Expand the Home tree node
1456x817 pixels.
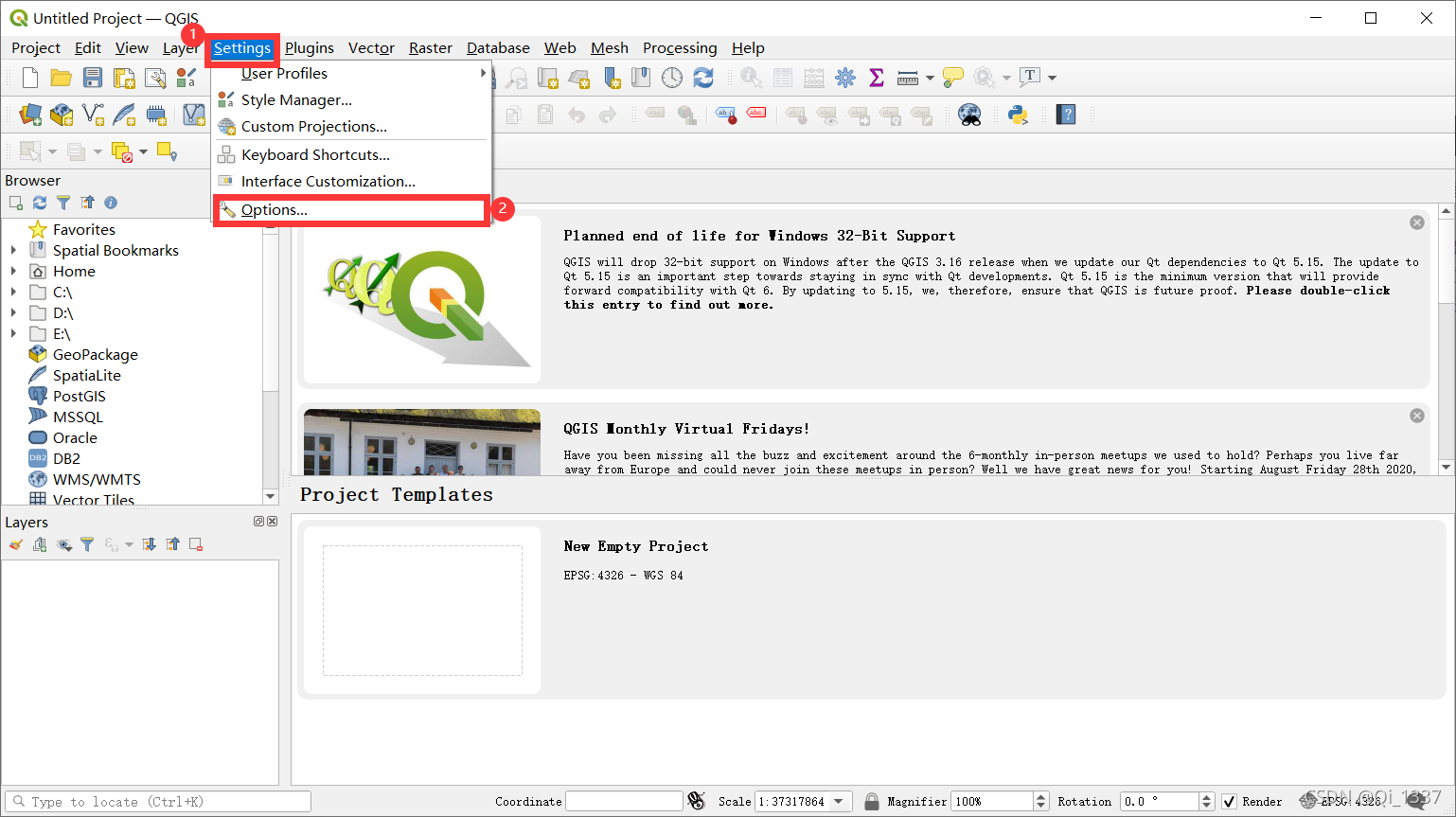pos(13,271)
